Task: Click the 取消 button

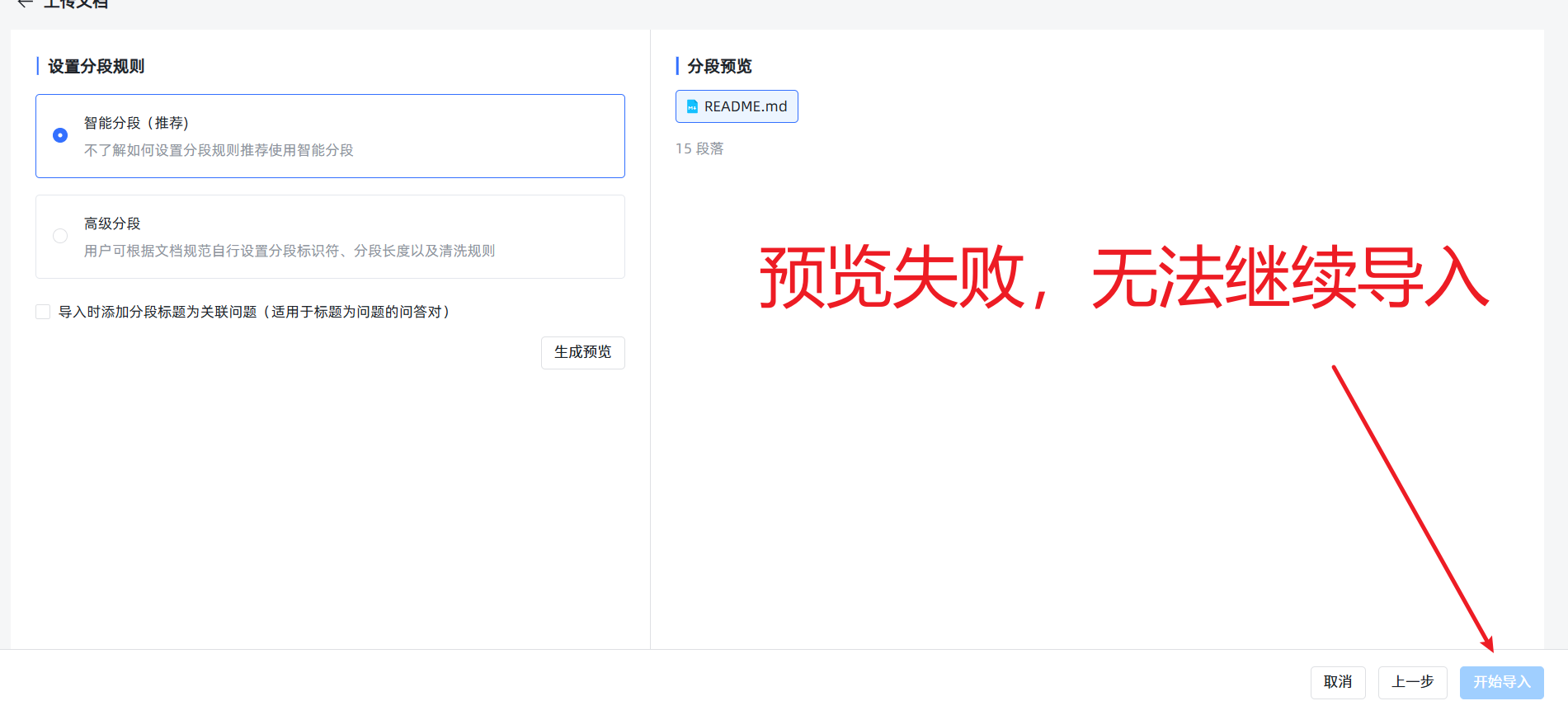Action: point(1338,682)
